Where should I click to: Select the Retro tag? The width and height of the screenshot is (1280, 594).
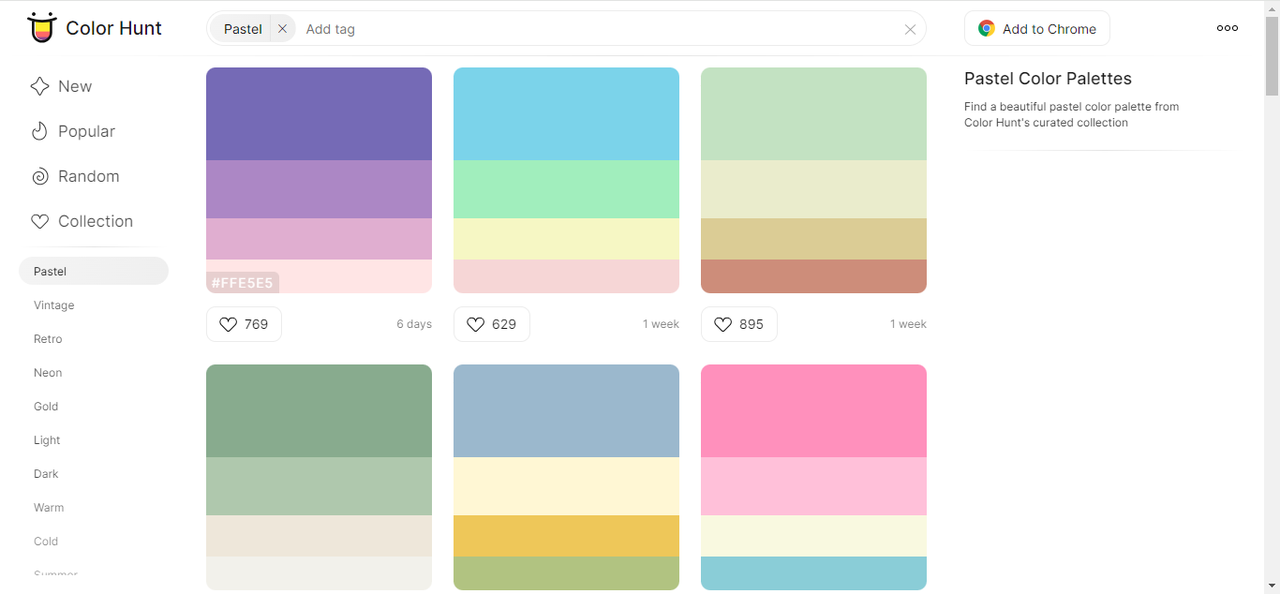48,339
